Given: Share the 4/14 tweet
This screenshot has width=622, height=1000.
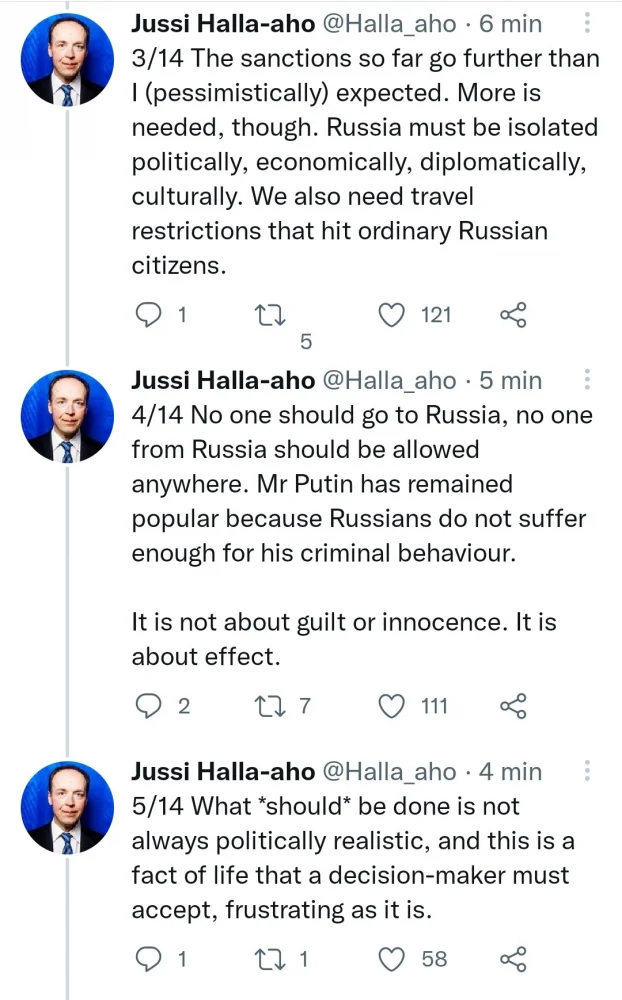Looking at the screenshot, I should pos(513,706).
